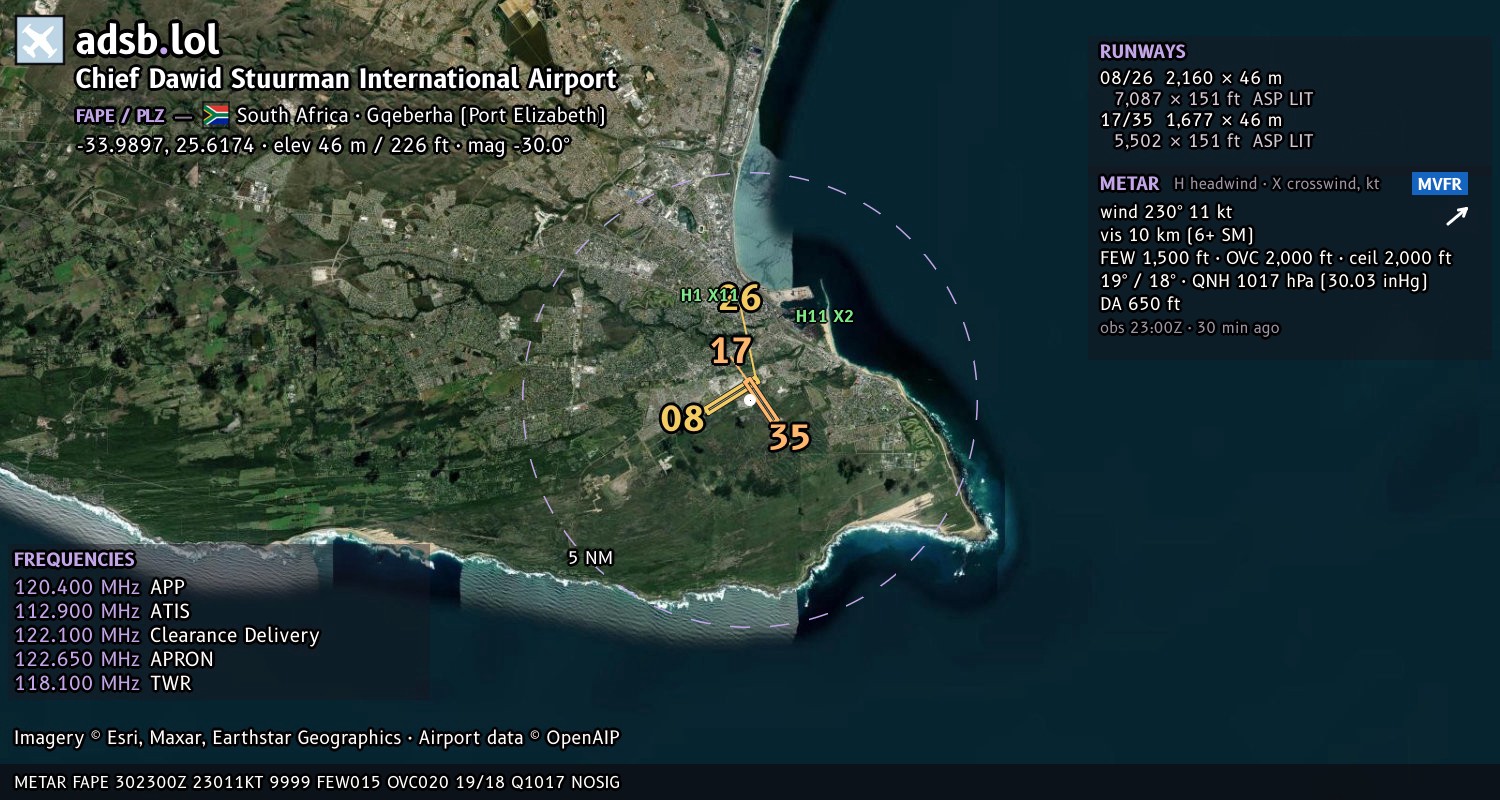Click QNH 1017 hPa temperature line
This screenshot has width=1500, height=800.
pos(1263,281)
